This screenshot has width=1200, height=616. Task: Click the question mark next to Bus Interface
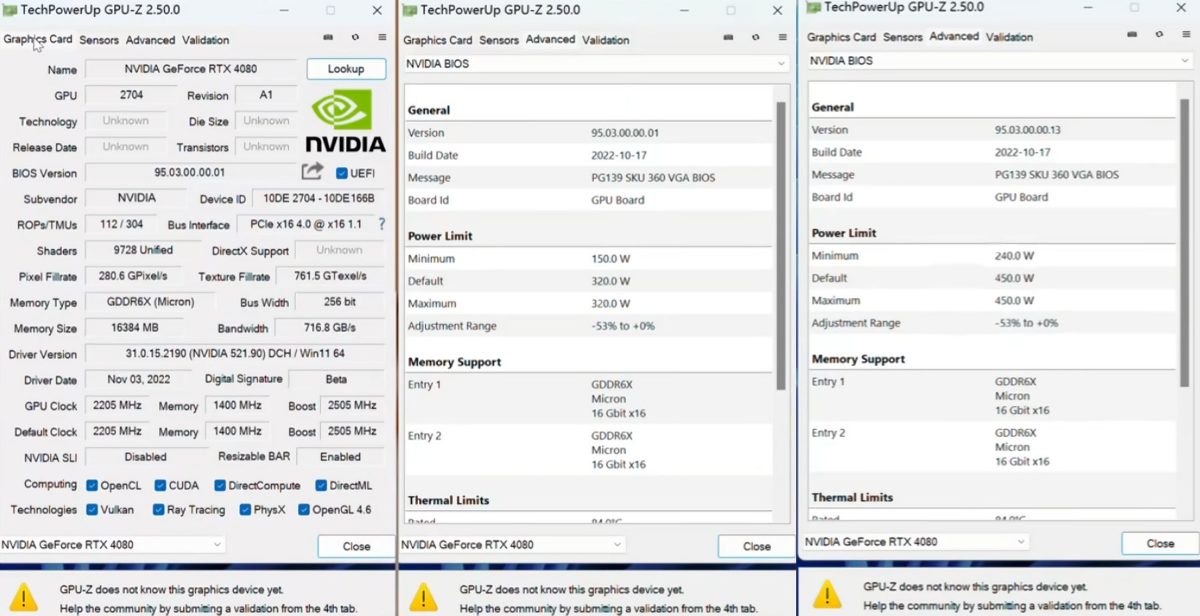point(380,225)
